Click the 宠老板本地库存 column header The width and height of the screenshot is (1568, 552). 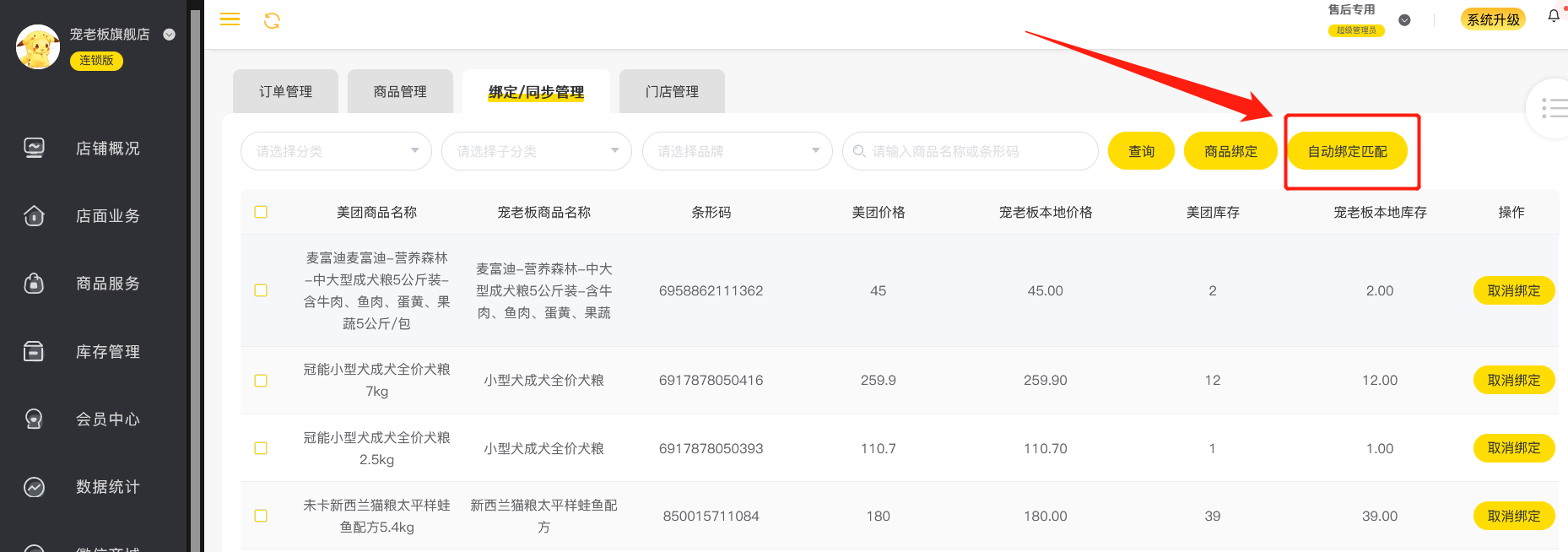1380,213
